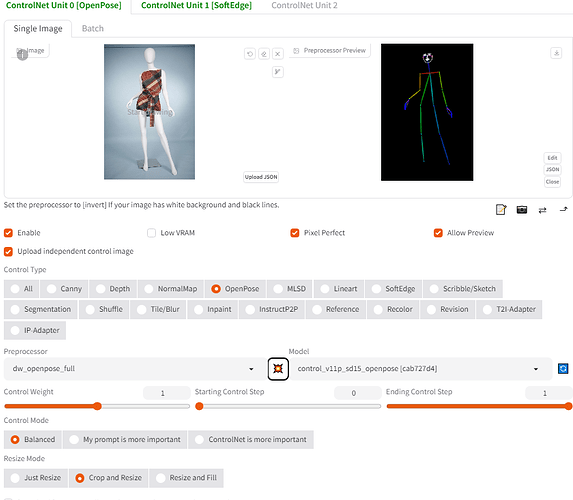Download the preprocessor preview image
The width and height of the screenshot is (573, 500).
coord(556,53)
